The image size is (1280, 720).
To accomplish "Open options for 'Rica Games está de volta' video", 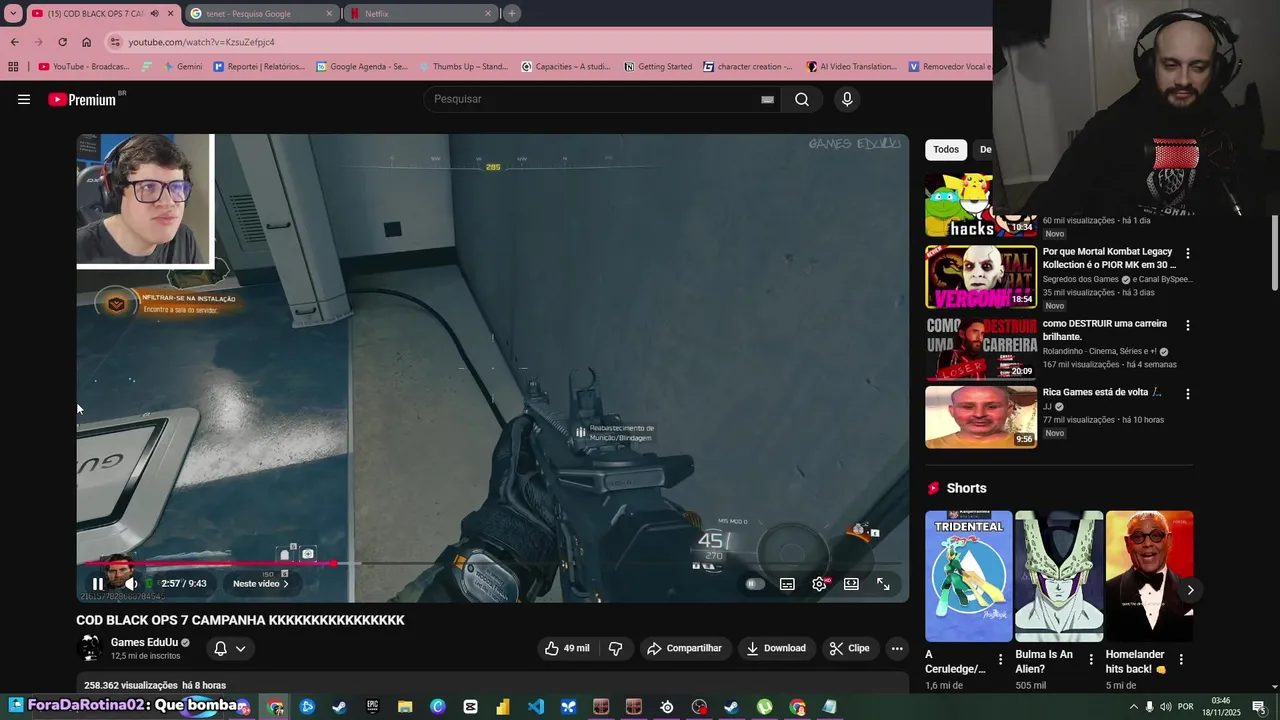I will (x=1188, y=394).
